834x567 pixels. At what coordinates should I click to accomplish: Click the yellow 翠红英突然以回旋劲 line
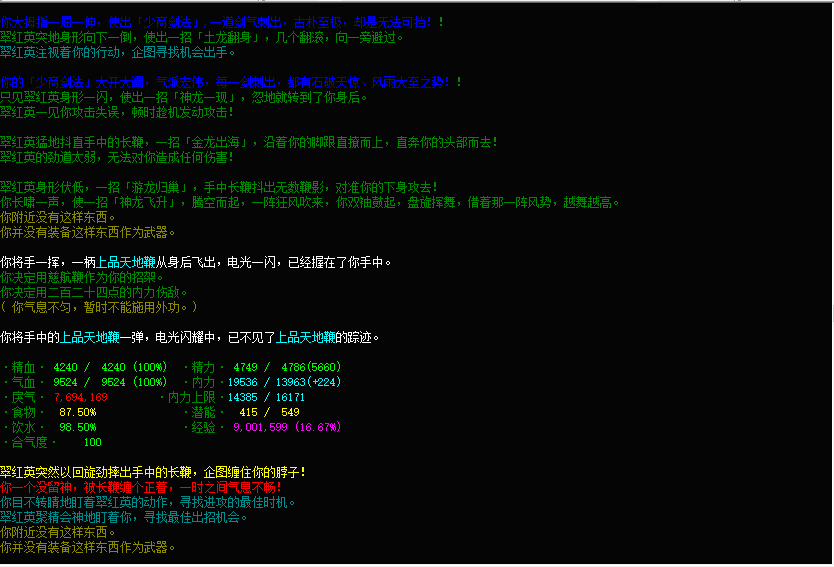tap(152, 472)
